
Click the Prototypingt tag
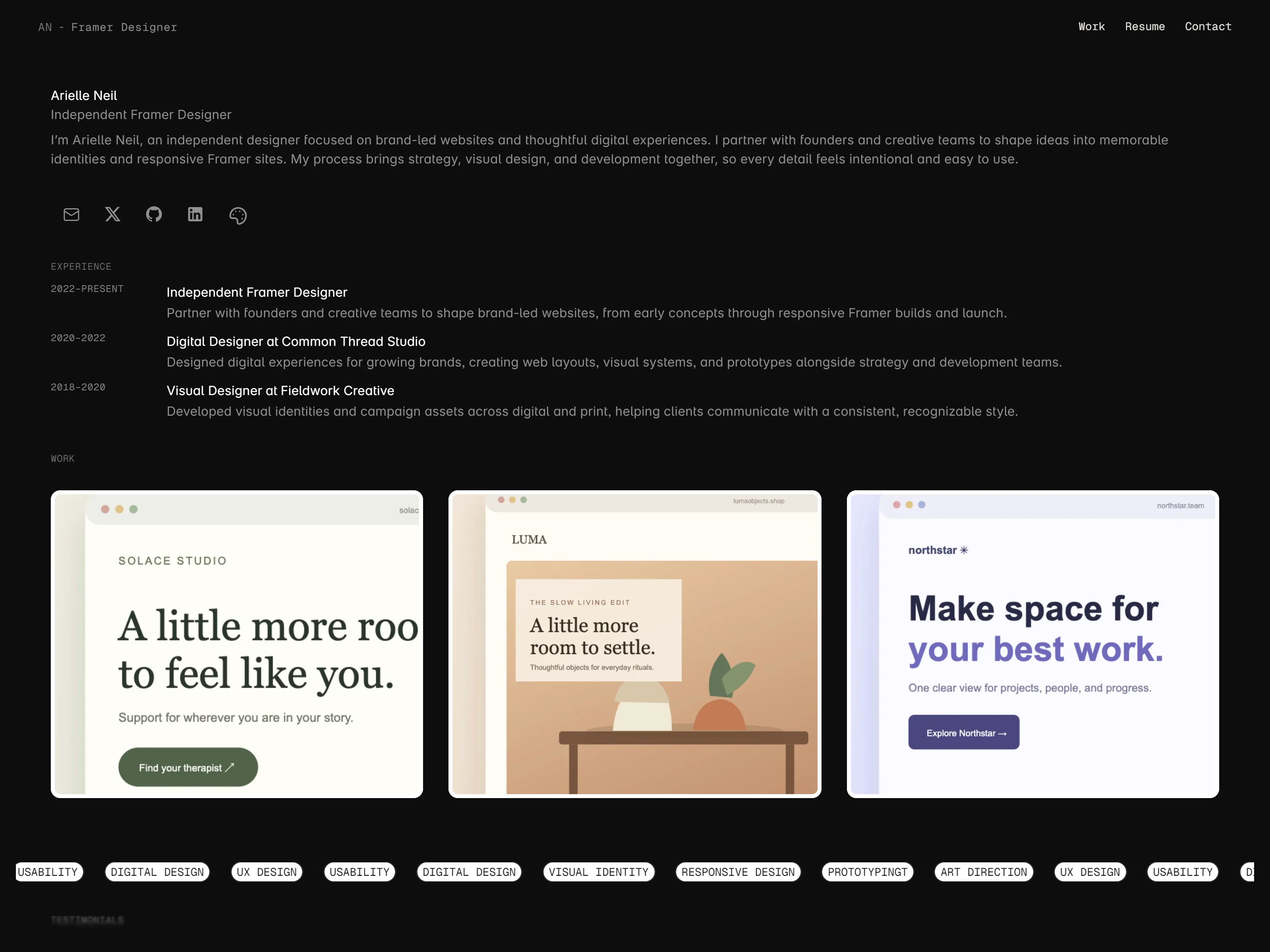[868, 871]
